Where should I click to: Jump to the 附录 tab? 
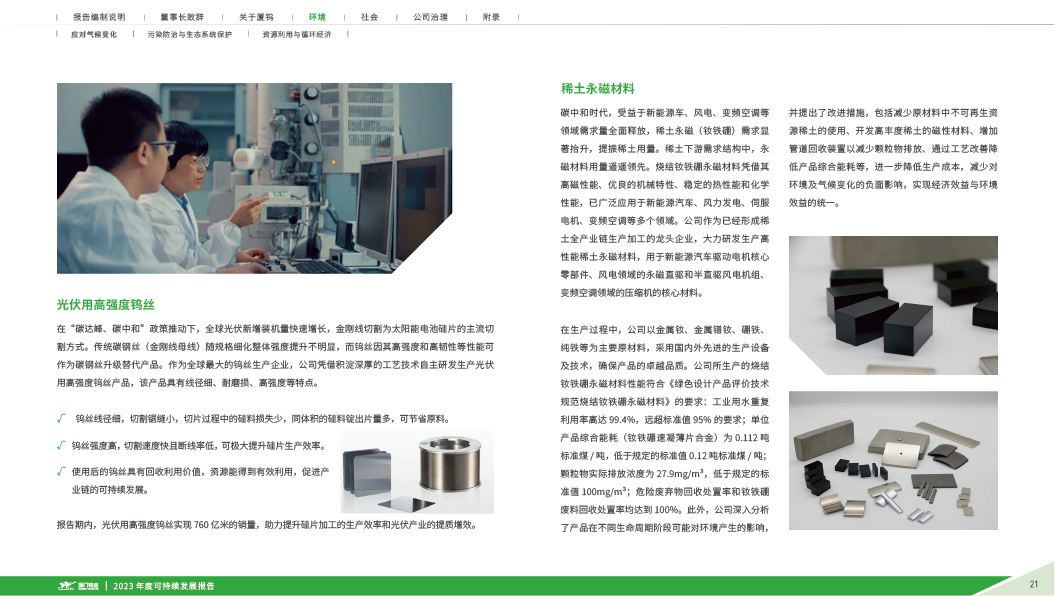[x=491, y=18]
